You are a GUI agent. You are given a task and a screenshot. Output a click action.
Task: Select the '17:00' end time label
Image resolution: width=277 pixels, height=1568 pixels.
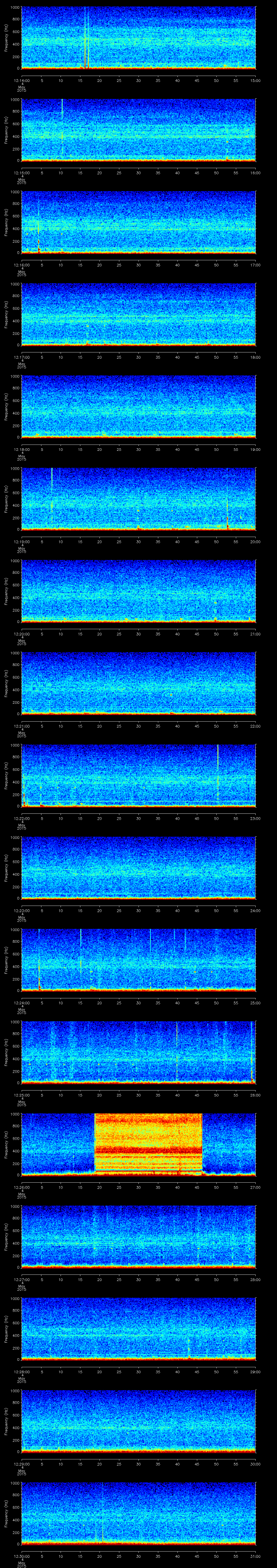256,264
